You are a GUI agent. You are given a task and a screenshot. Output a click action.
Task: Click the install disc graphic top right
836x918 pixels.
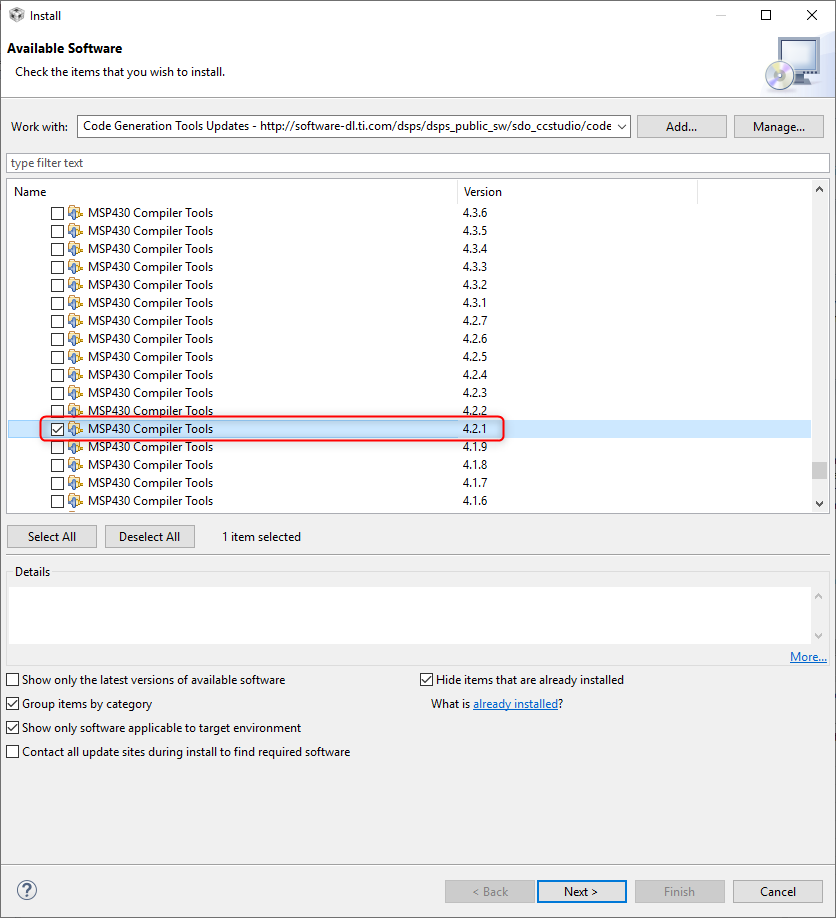click(791, 62)
